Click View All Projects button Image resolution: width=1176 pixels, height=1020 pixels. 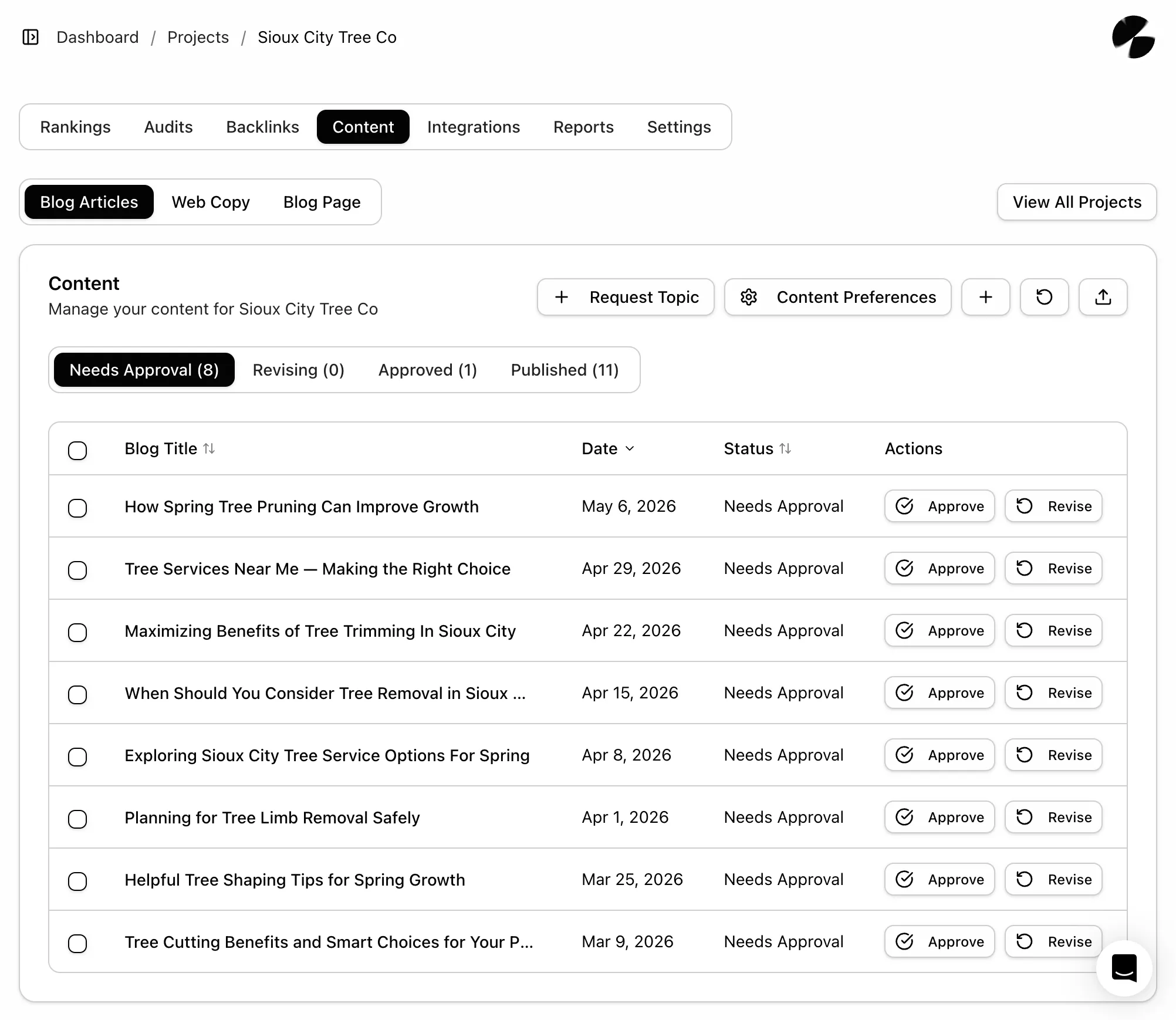[1077, 202]
